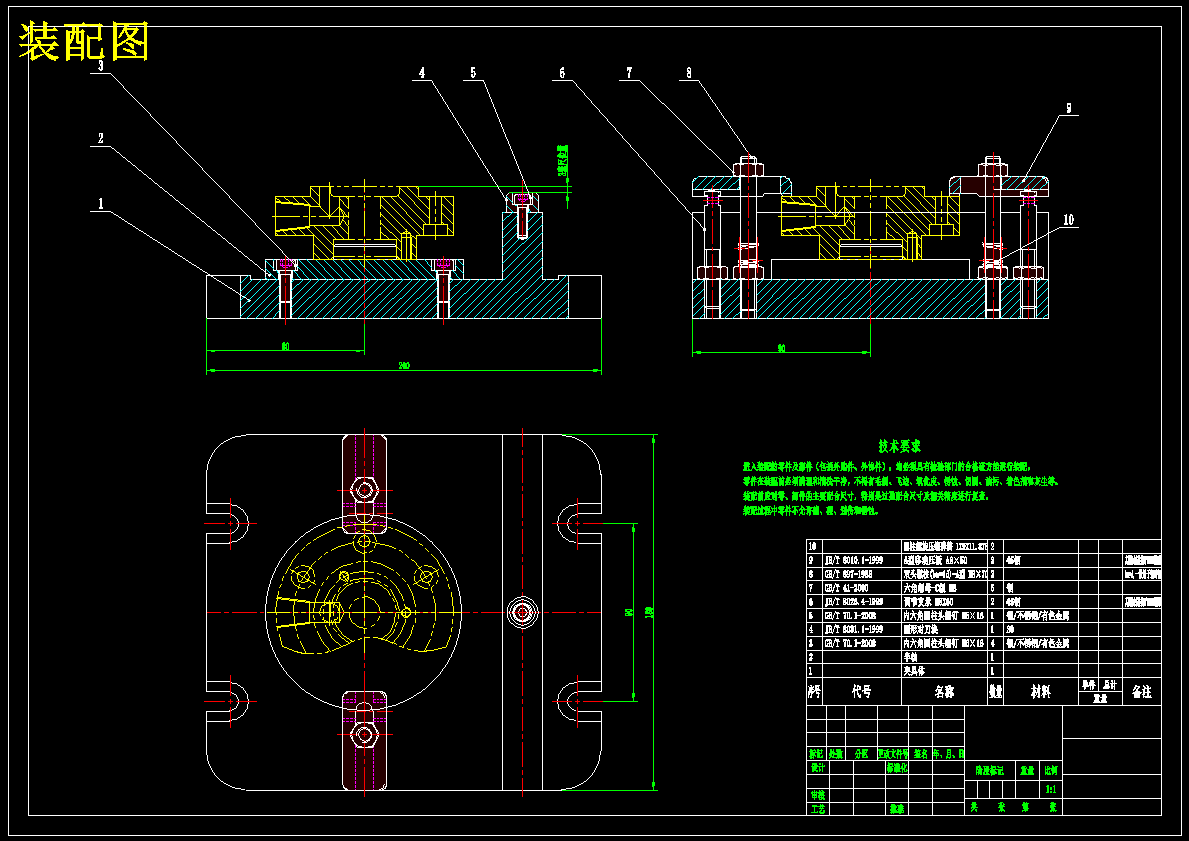The image size is (1189, 841).
Task: Select the 240 overall length dimension
Action: [x=404, y=366]
